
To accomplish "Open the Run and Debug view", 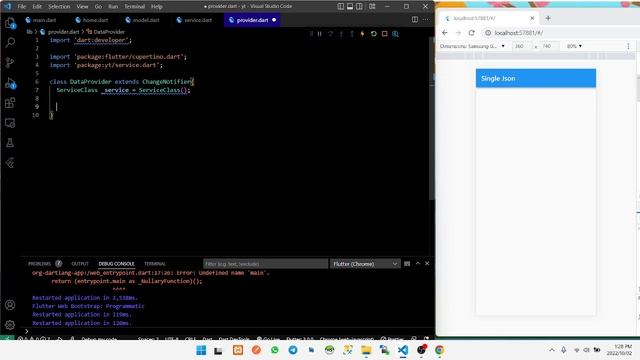I will [x=10, y=83].
